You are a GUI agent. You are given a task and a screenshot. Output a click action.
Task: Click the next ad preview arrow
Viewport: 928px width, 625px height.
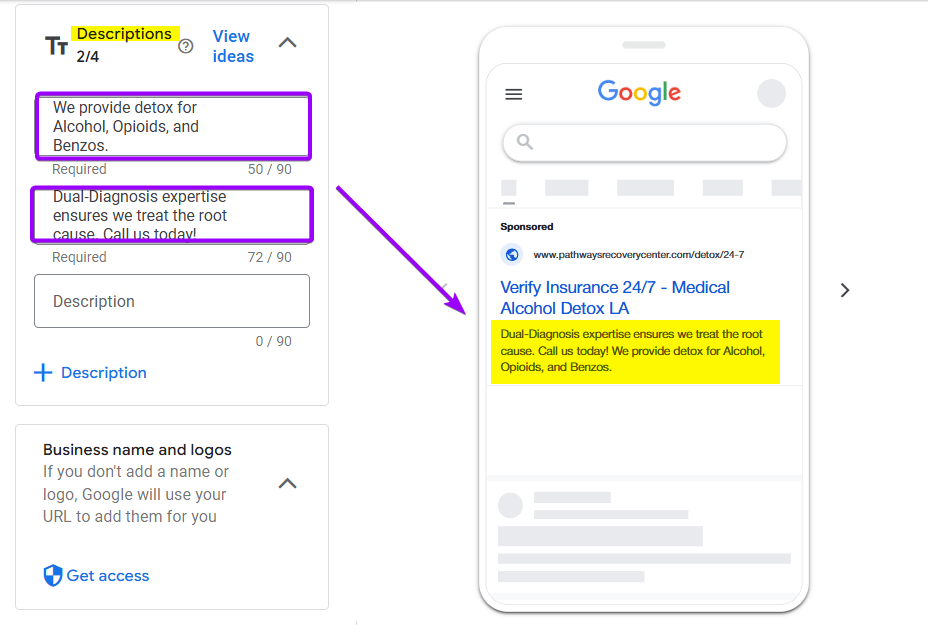[x=845, y=290]
